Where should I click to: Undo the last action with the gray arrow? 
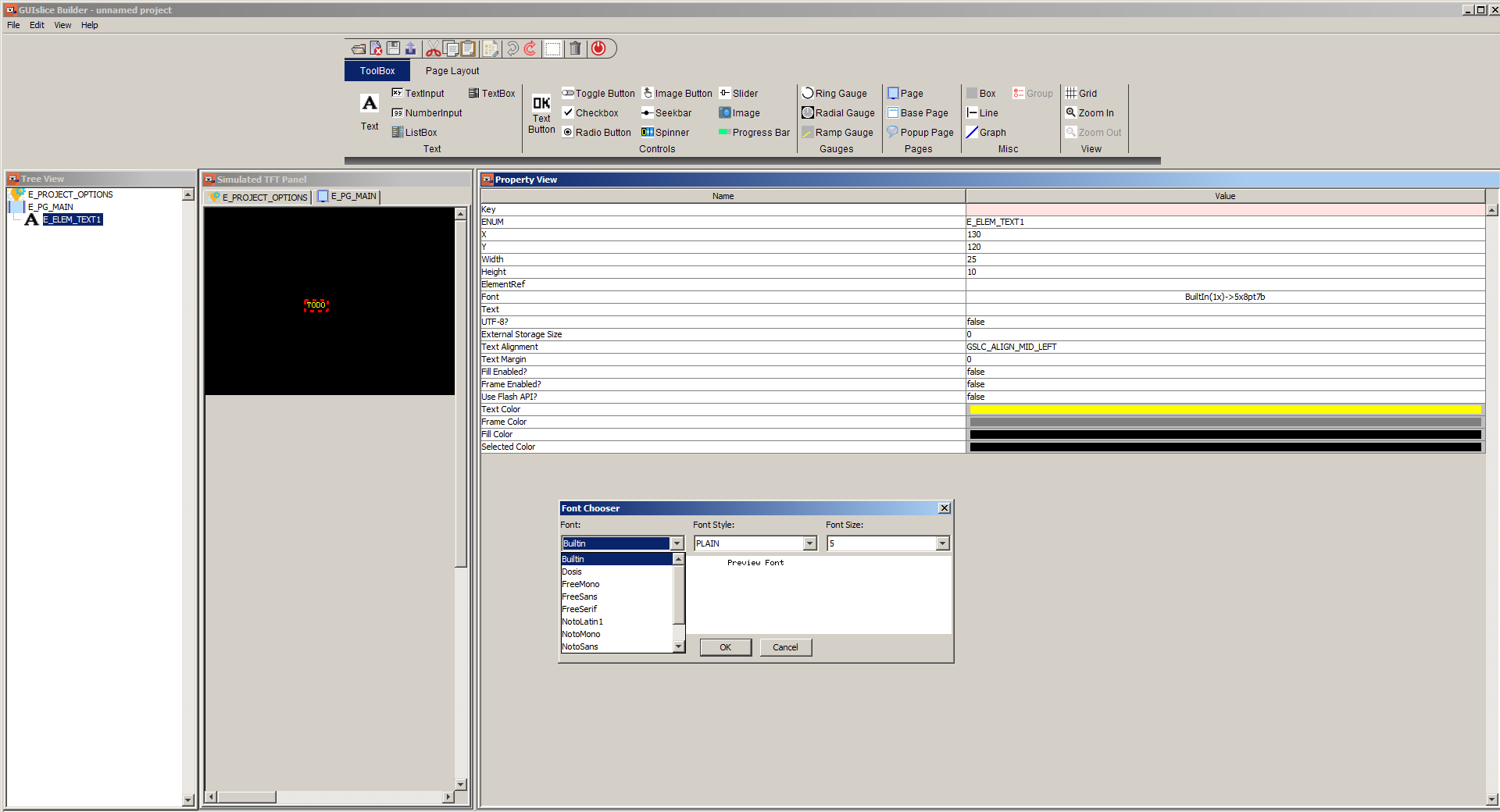[512, 48]
